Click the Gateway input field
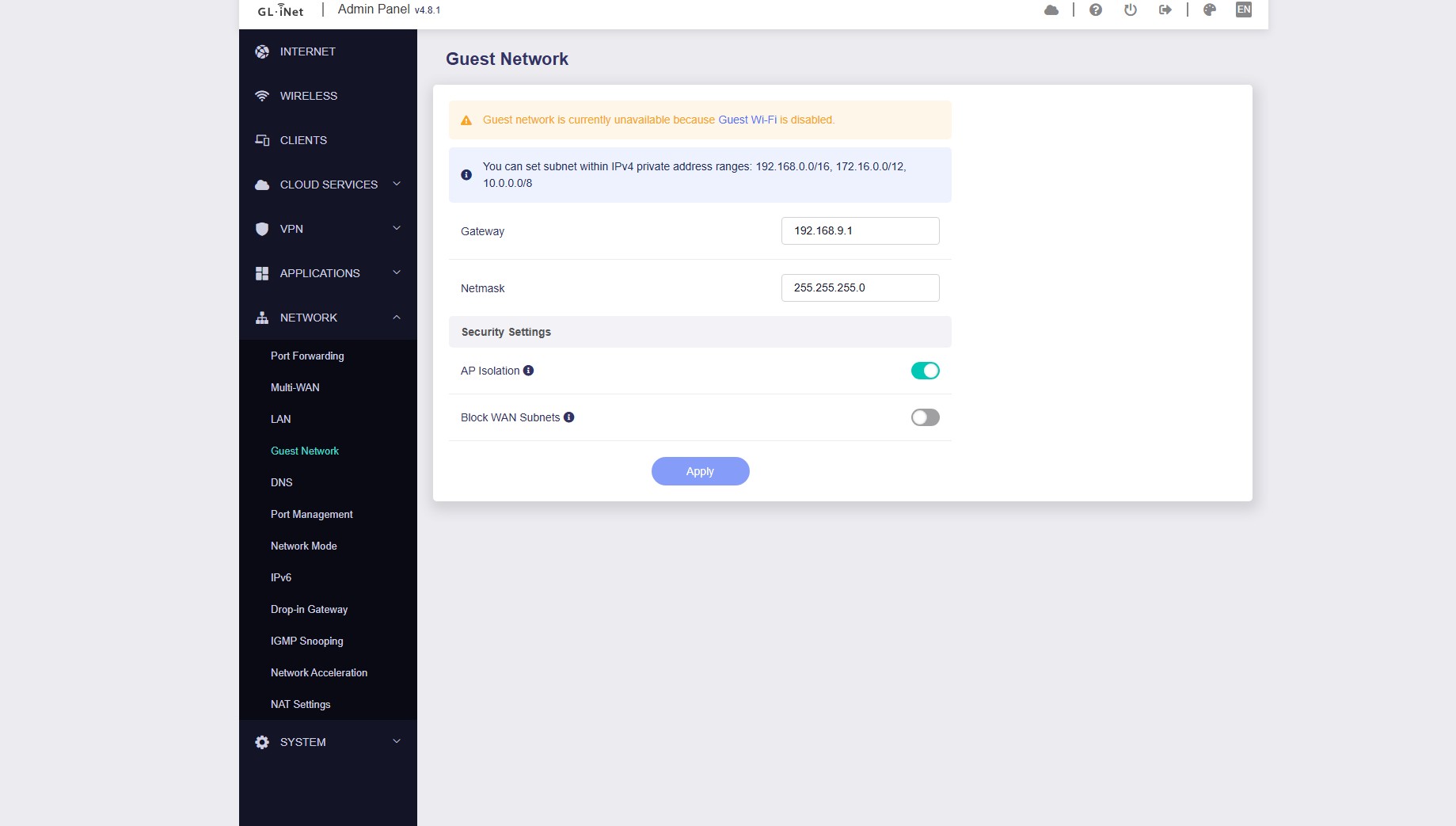The image size is (1456, 826). 860,230
